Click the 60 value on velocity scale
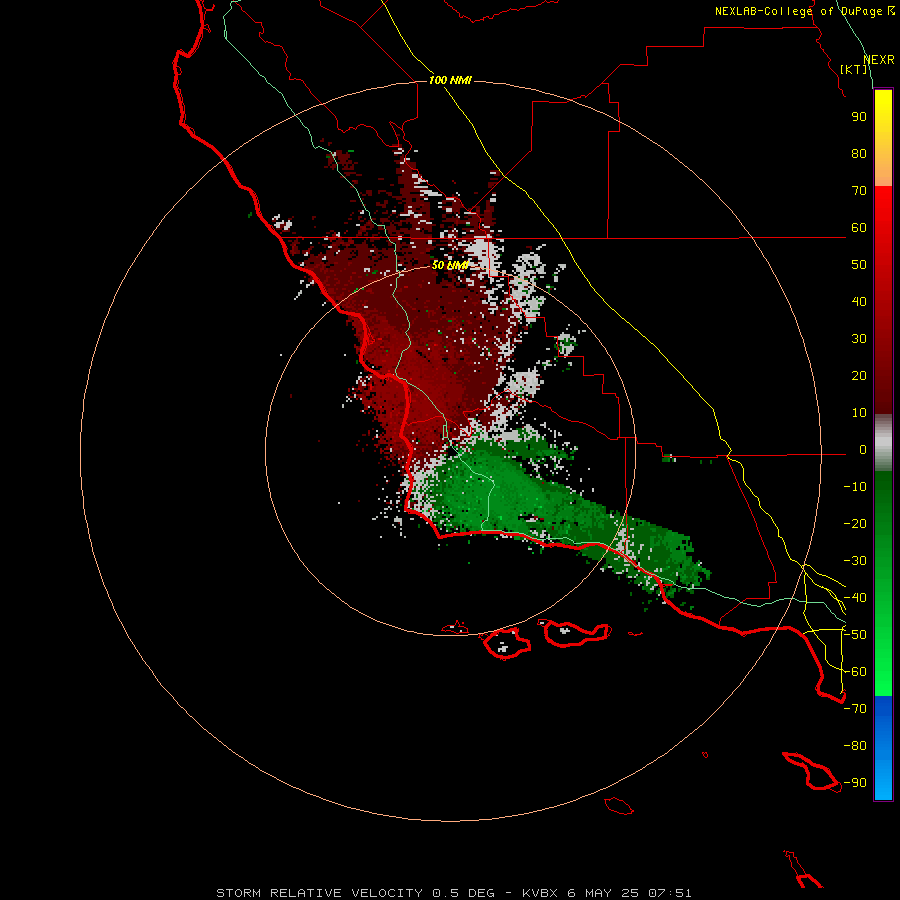 pos(859,228)
